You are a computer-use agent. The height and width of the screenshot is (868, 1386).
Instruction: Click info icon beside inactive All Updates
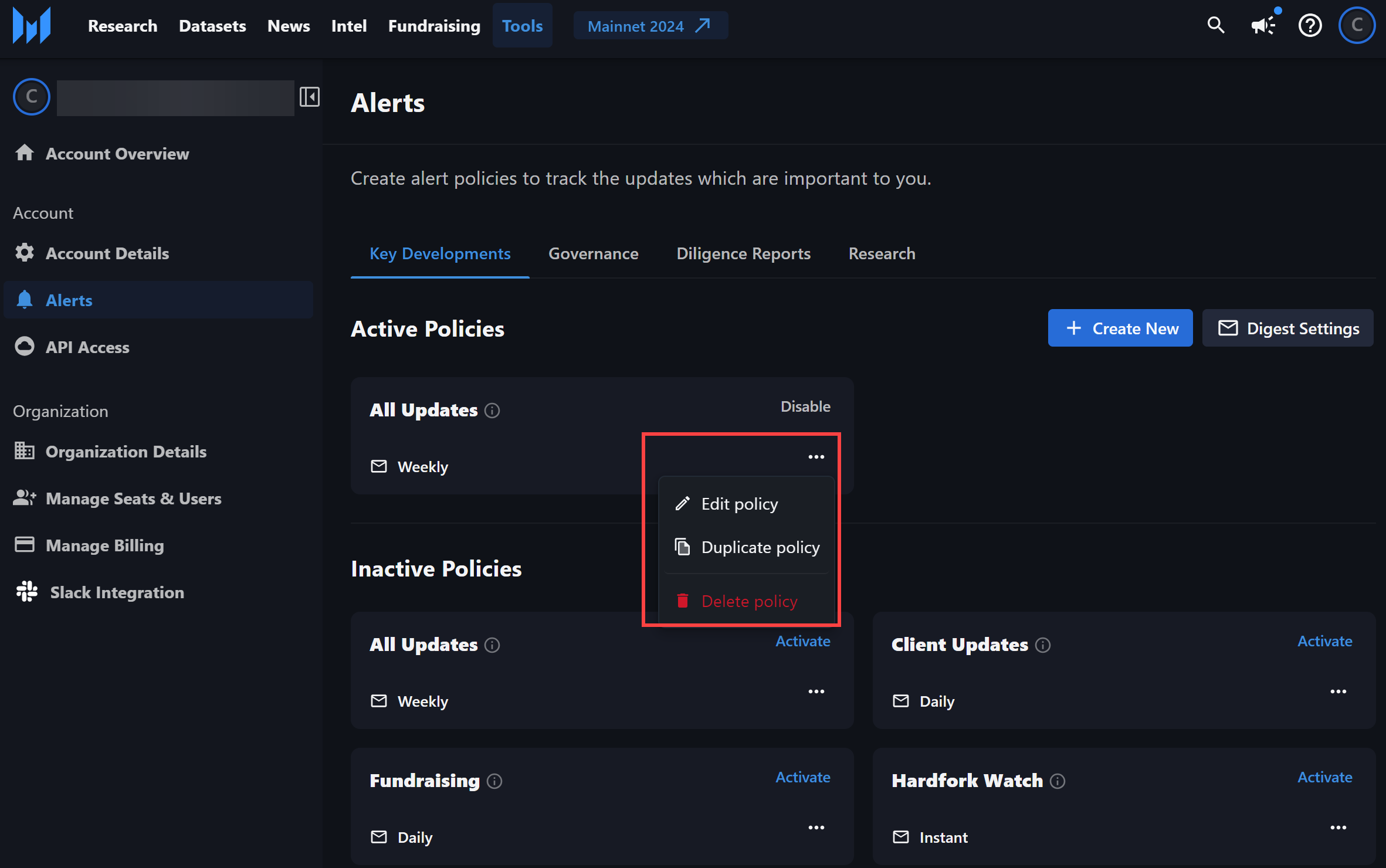coord(492,645)
